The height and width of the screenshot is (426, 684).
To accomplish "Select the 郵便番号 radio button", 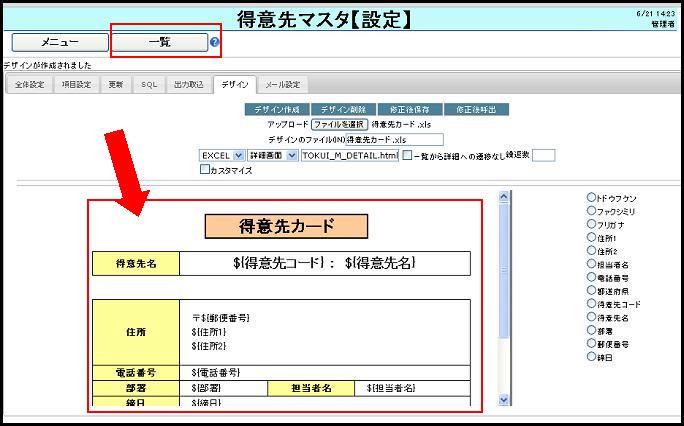I will coord(591,343).
